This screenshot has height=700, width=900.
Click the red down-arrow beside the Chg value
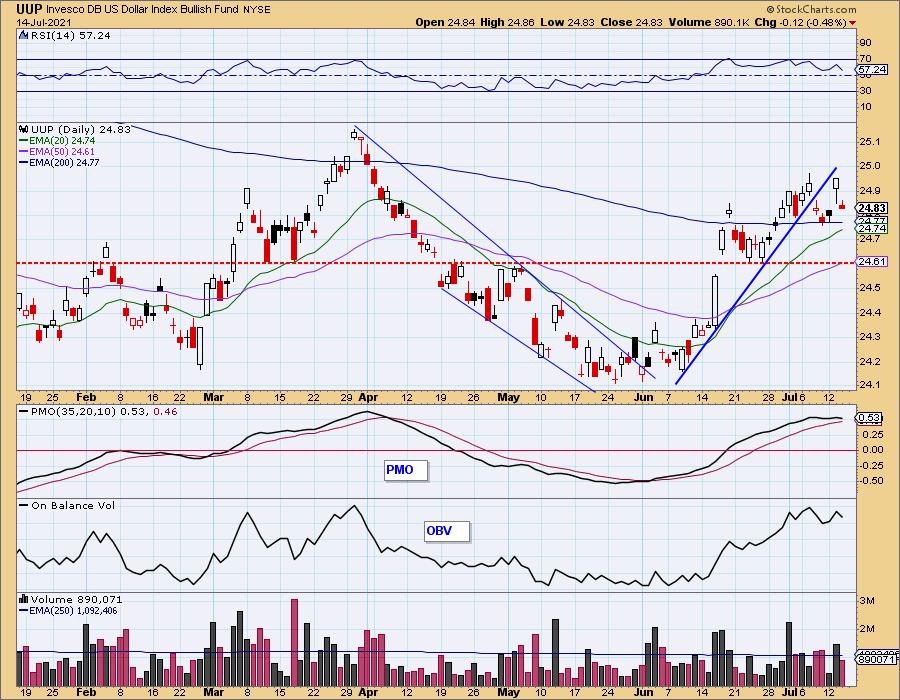pos(852,23)
